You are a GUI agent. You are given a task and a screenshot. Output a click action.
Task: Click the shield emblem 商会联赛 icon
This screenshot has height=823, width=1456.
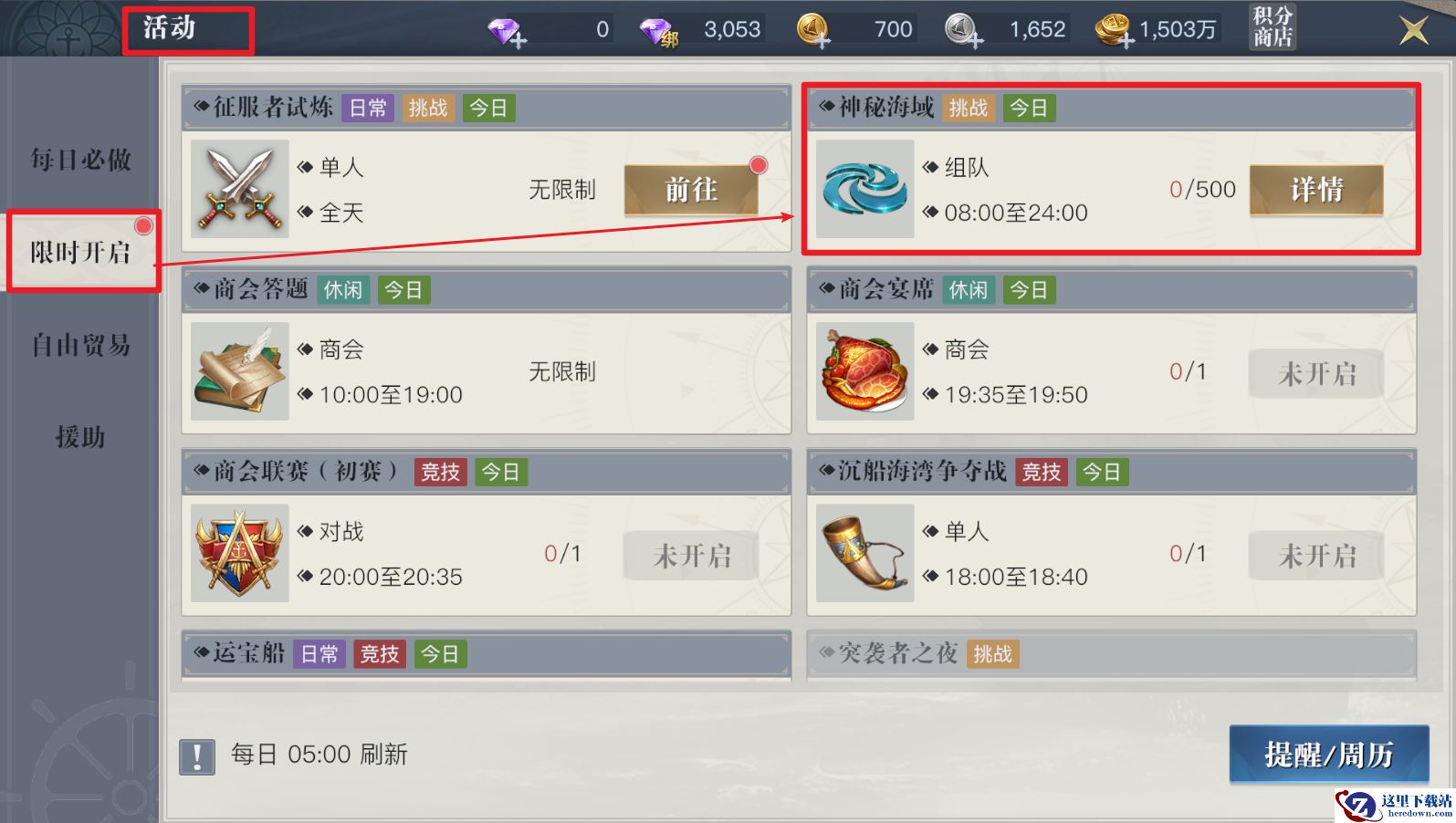tap(240, 553)
